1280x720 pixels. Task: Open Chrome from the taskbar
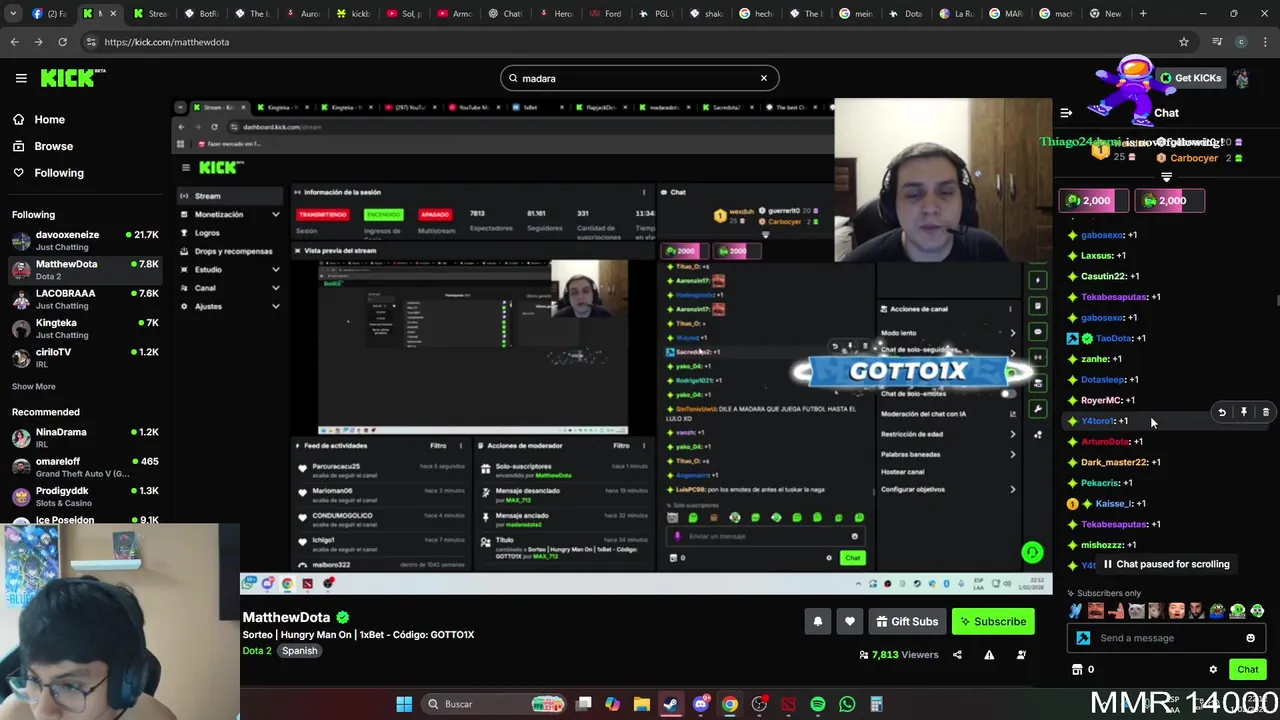click(730, 704)
